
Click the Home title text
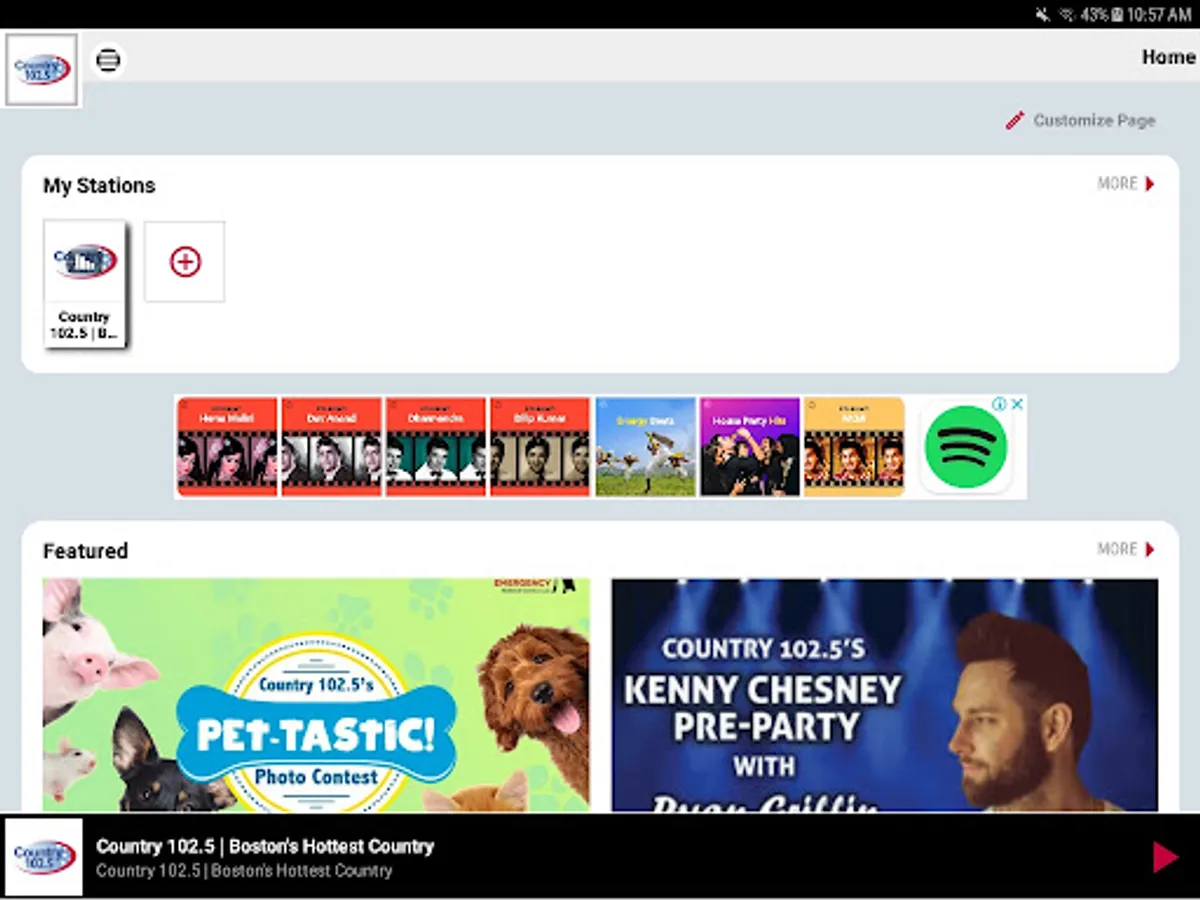1168,57
